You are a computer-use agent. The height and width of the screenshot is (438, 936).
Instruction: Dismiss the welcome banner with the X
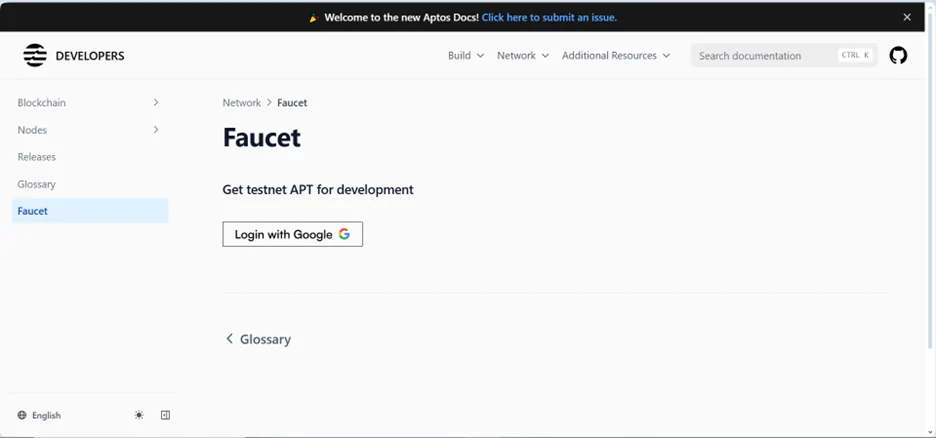click(907, 17)
